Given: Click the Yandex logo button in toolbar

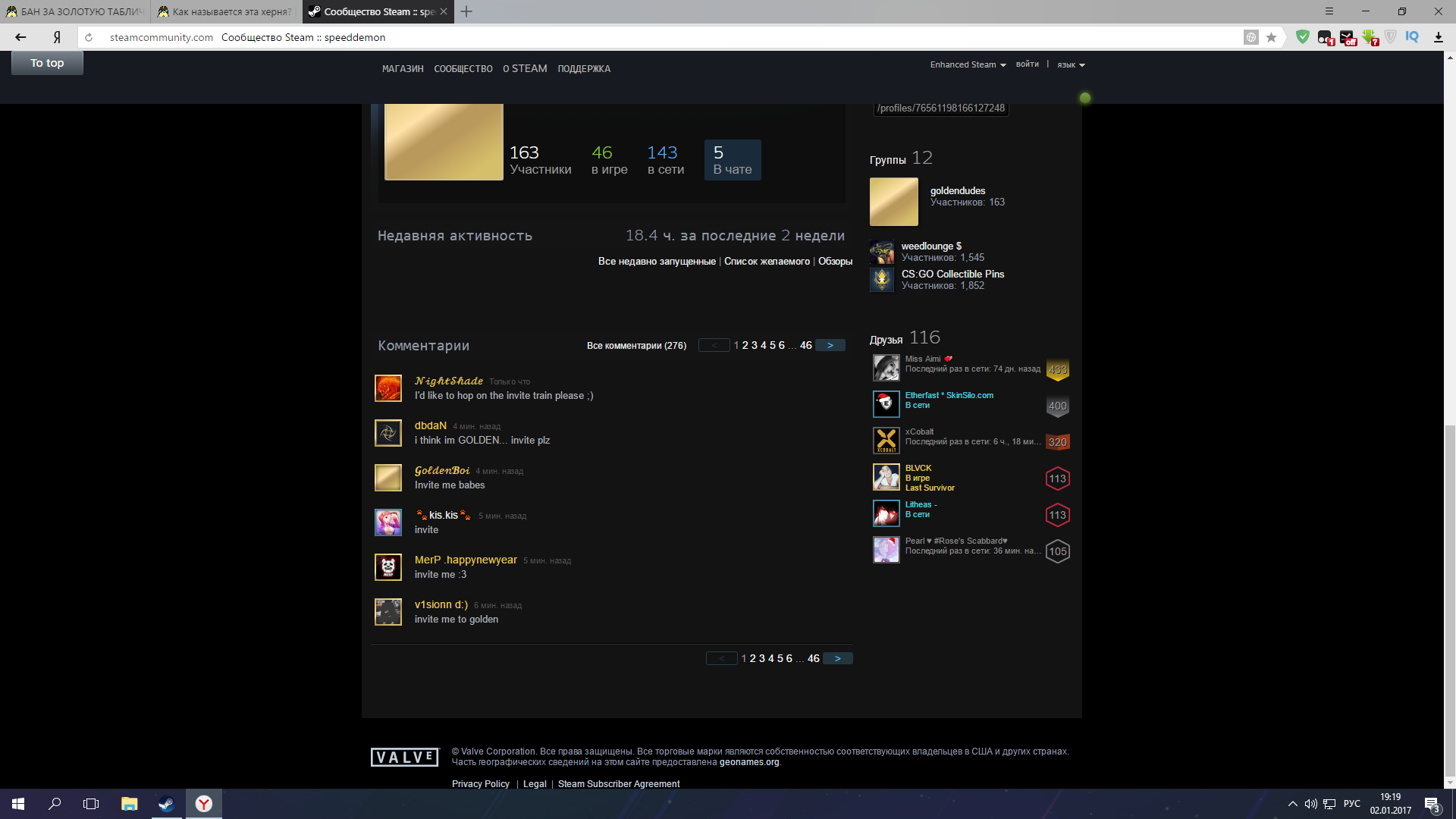Looking at the screenshot, I should pos(57,37).
